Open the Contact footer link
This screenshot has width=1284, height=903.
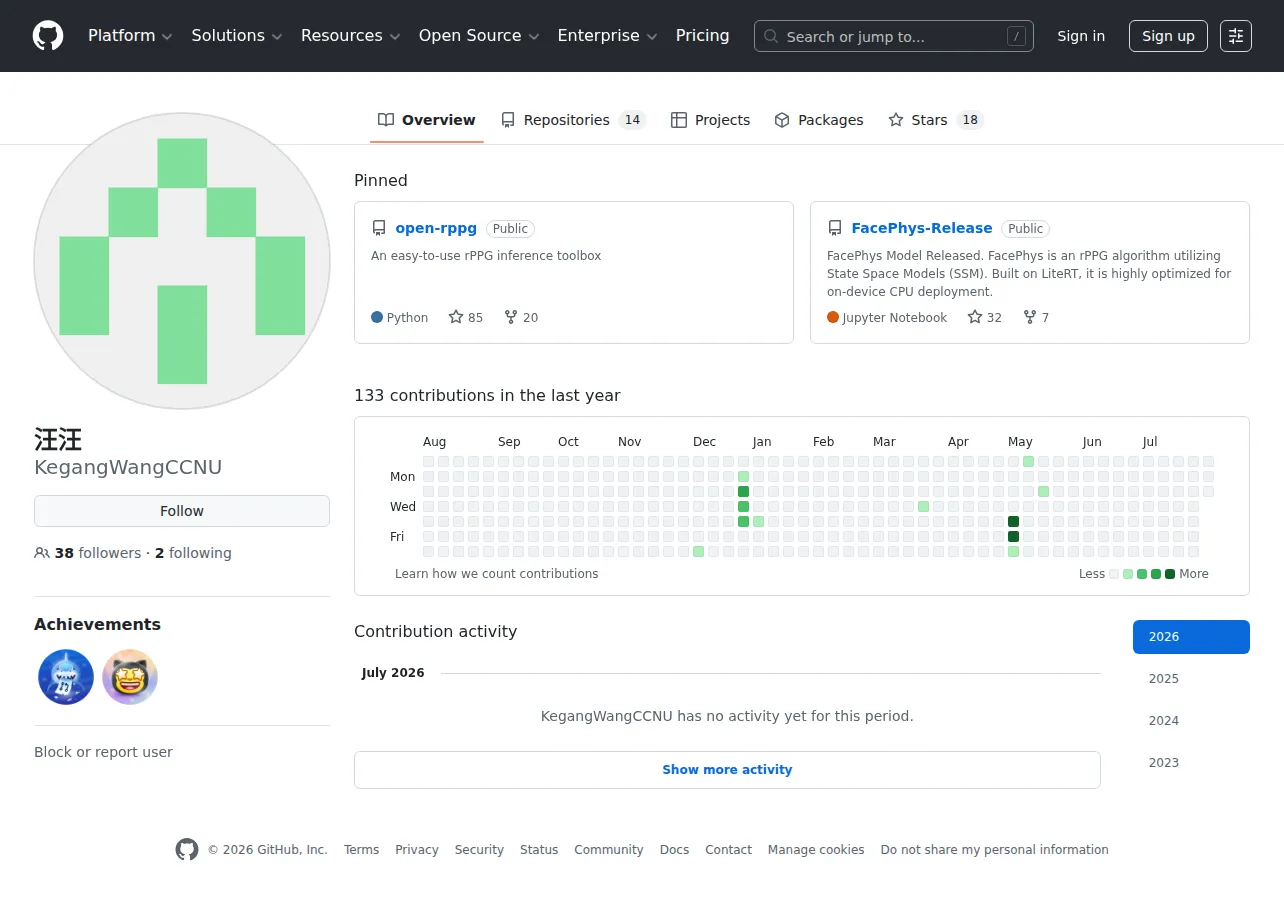(728, 850)
